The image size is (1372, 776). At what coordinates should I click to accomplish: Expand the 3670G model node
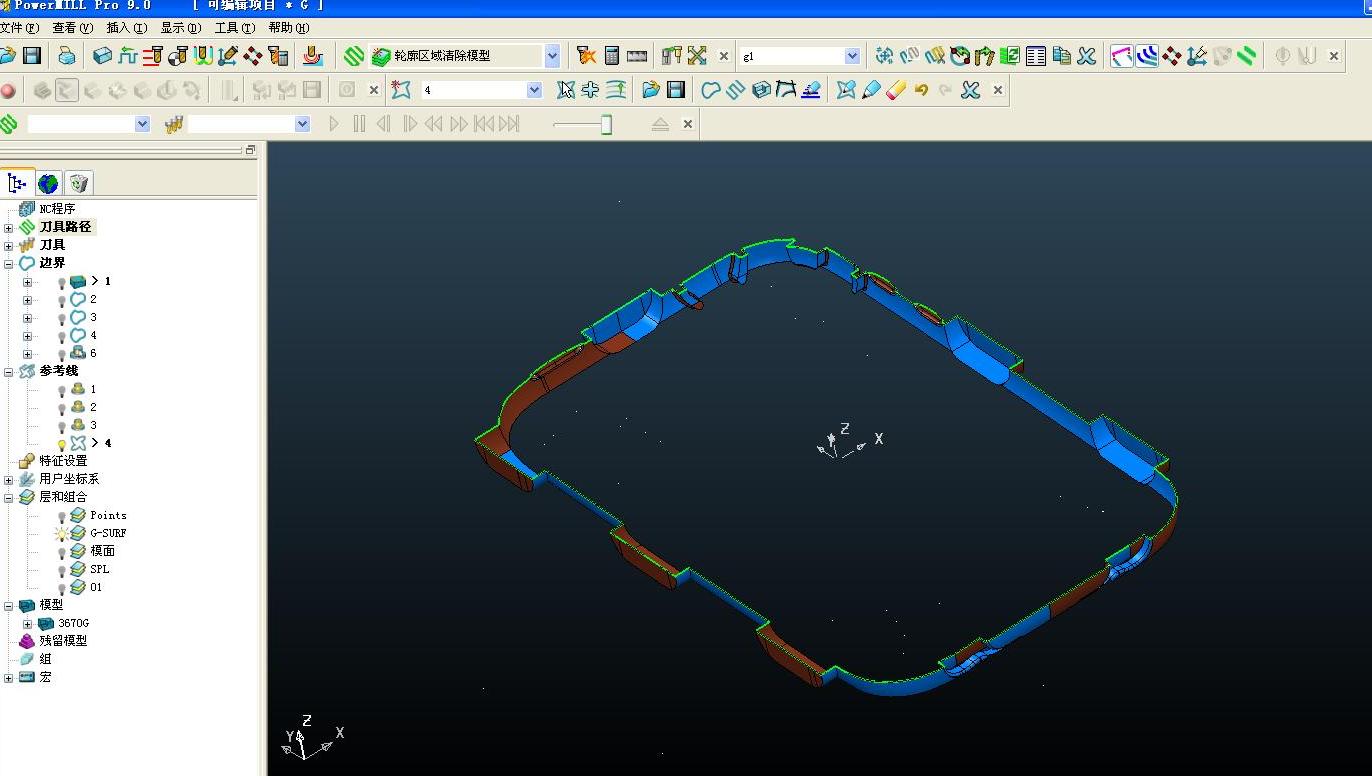tap(27, 623)
